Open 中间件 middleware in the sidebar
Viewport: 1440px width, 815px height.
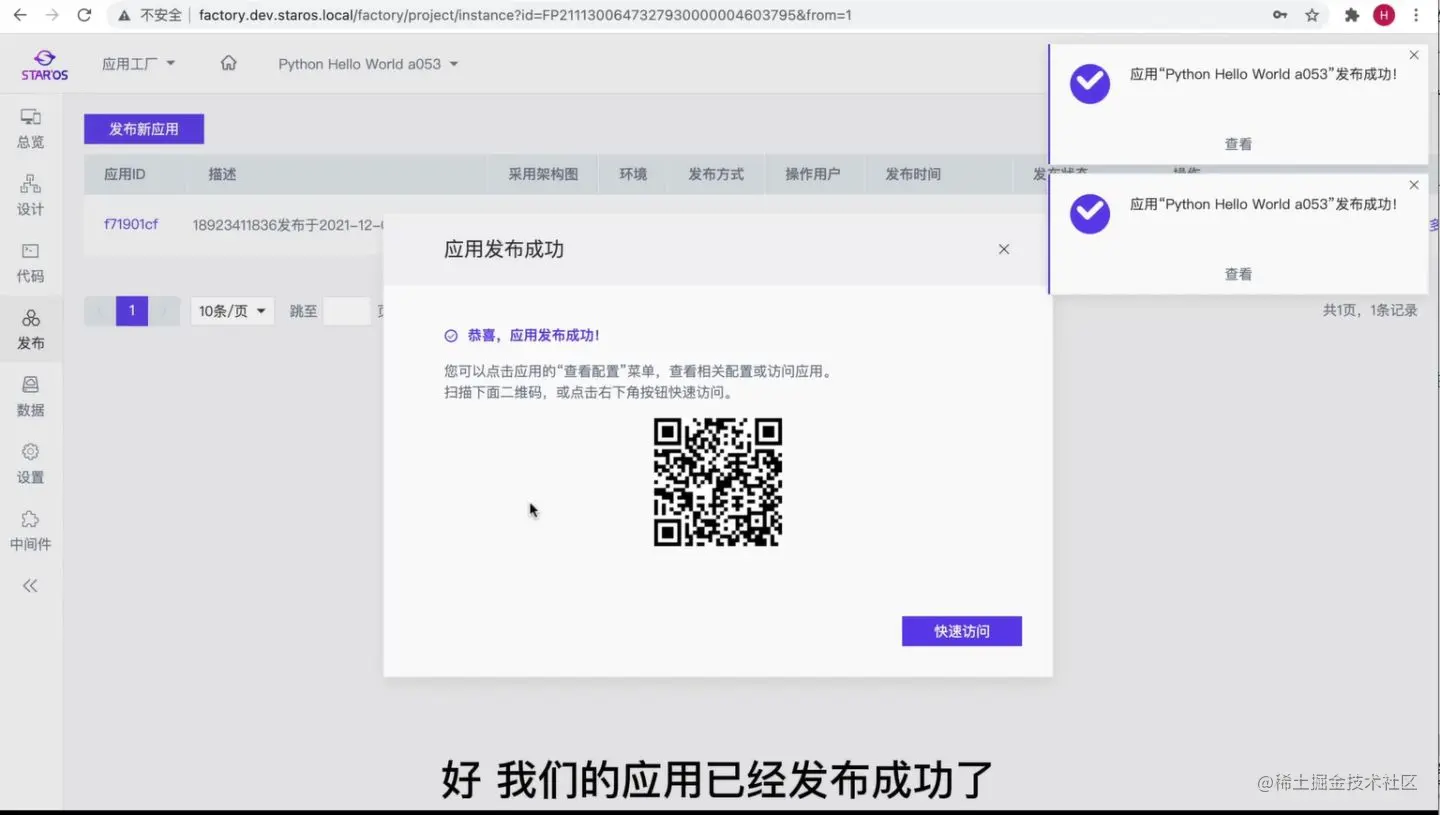31,530
